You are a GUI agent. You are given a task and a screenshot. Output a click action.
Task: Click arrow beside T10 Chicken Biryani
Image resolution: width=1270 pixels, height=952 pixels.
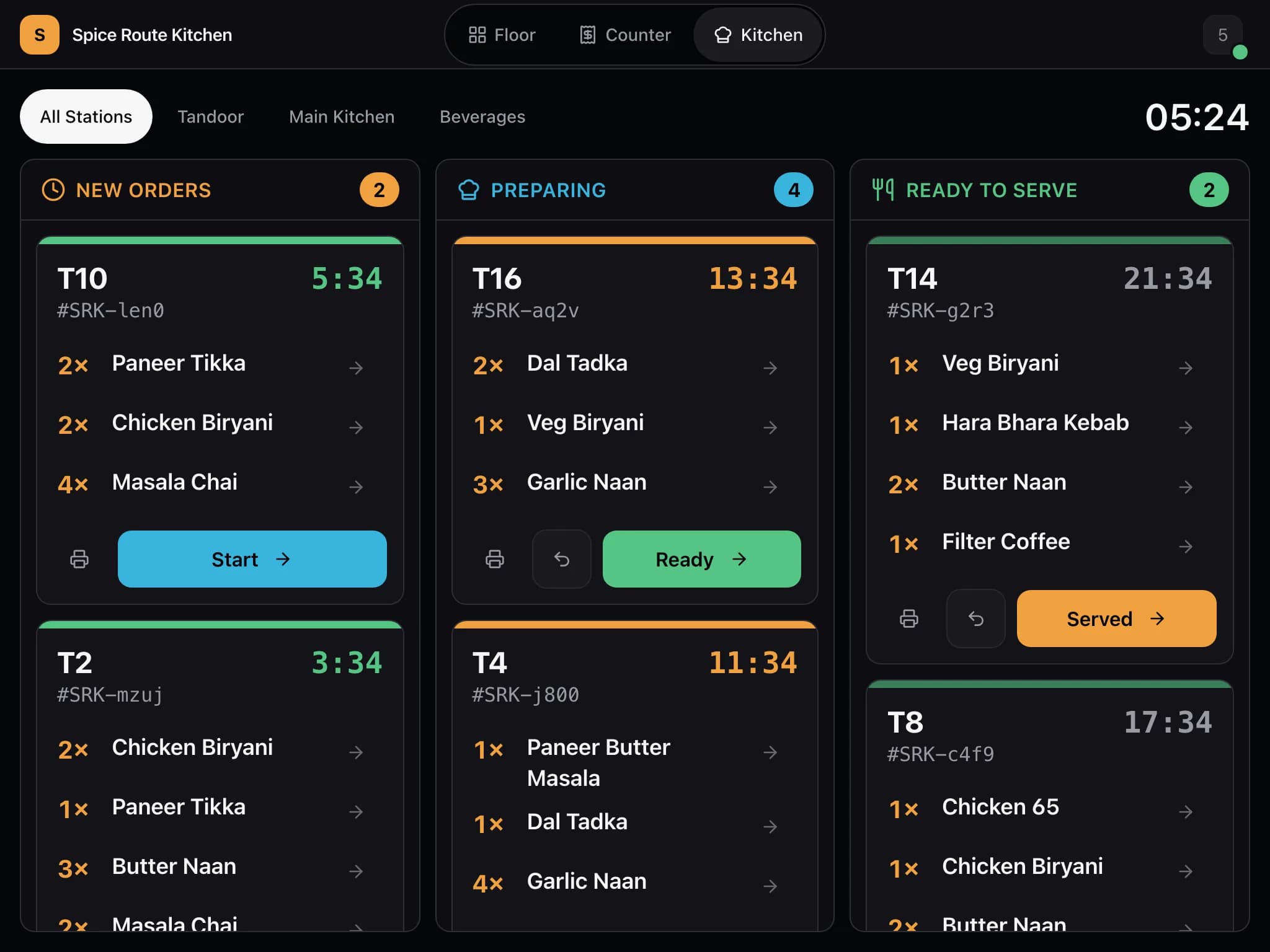click(x=356, y=428)
